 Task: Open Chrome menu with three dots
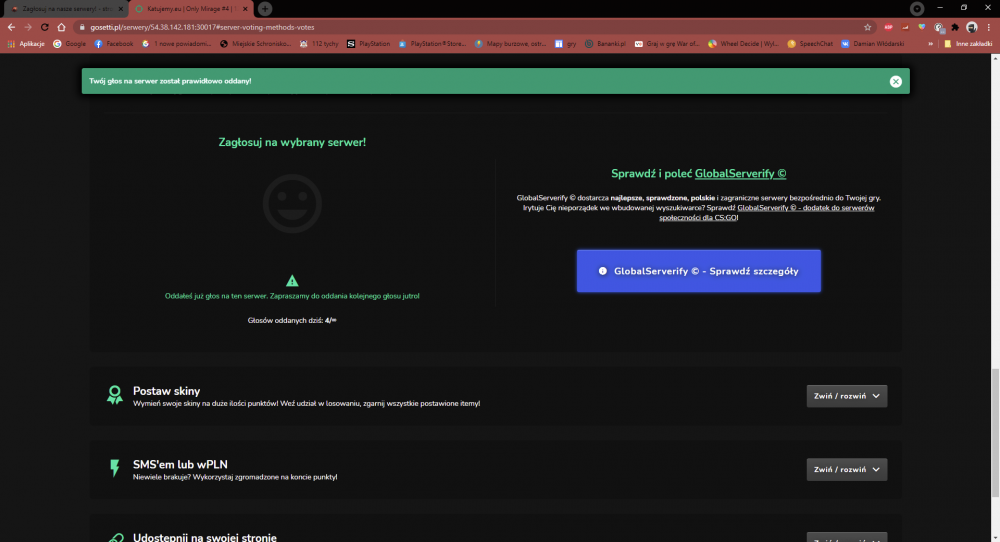[x=989, y=27]
